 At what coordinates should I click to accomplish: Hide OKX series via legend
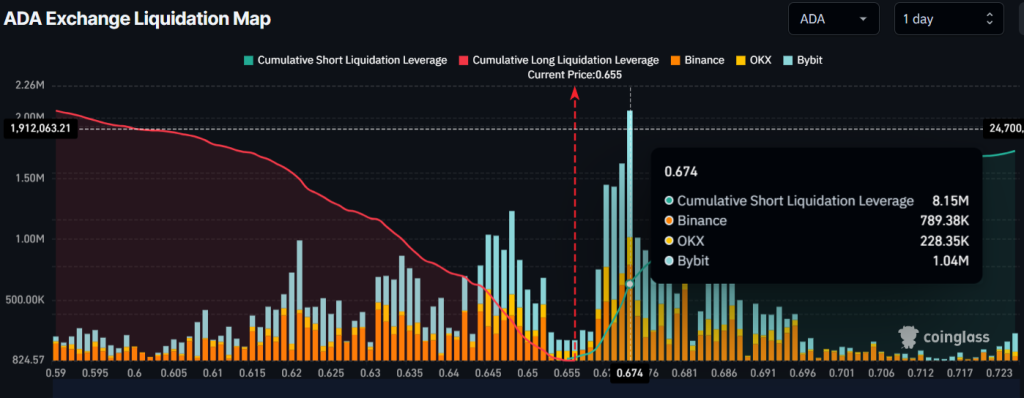(x=753, y=60)
